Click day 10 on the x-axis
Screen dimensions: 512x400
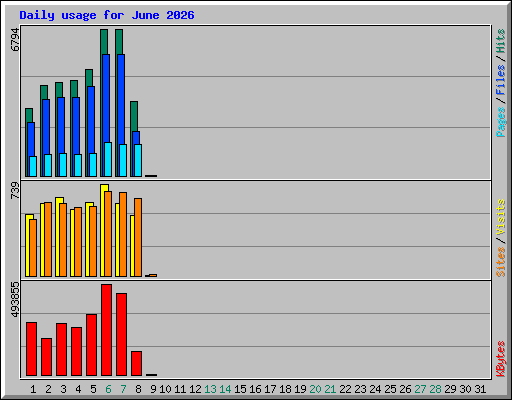click(165, 389)
